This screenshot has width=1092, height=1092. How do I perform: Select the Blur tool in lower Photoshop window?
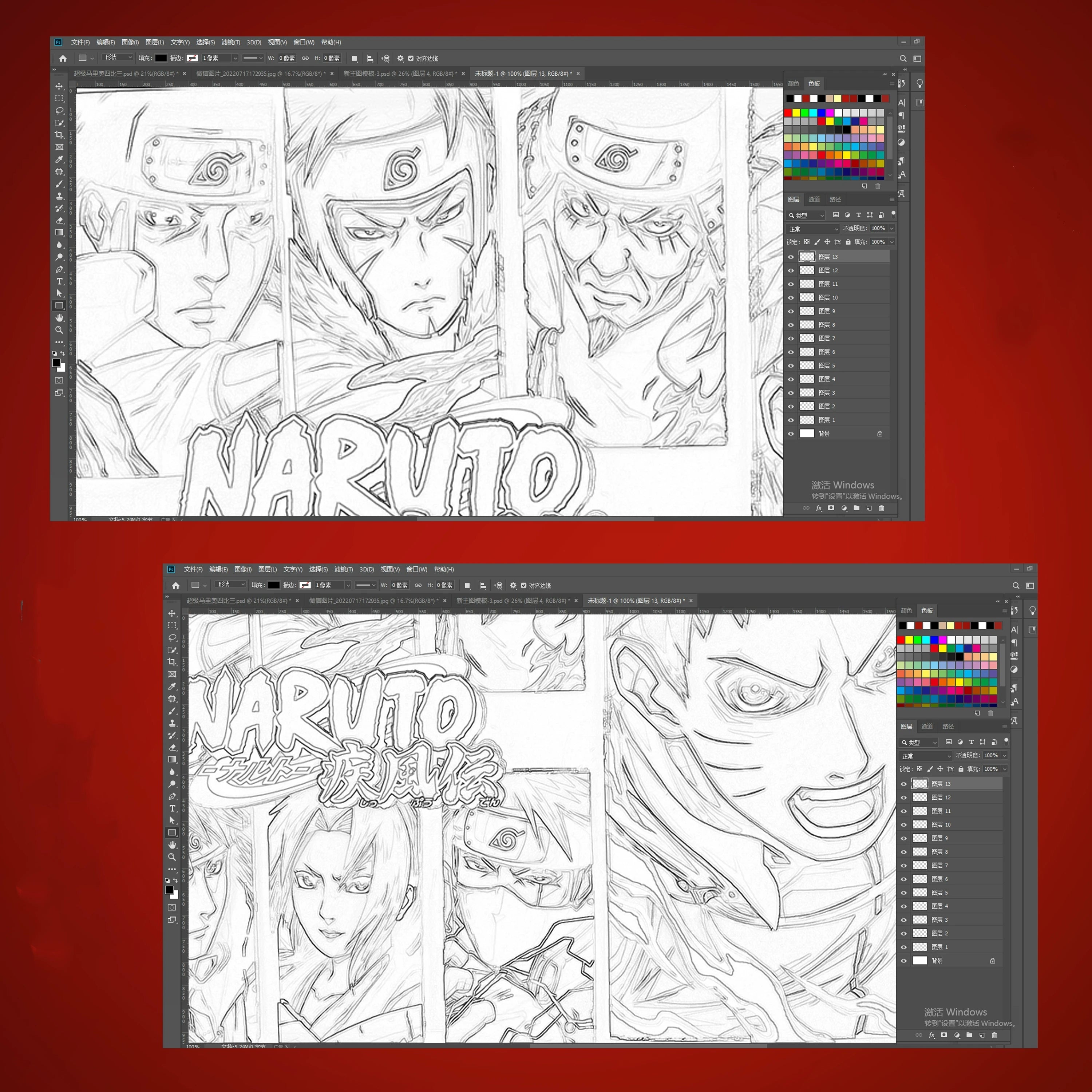click(x=173, y=772)
